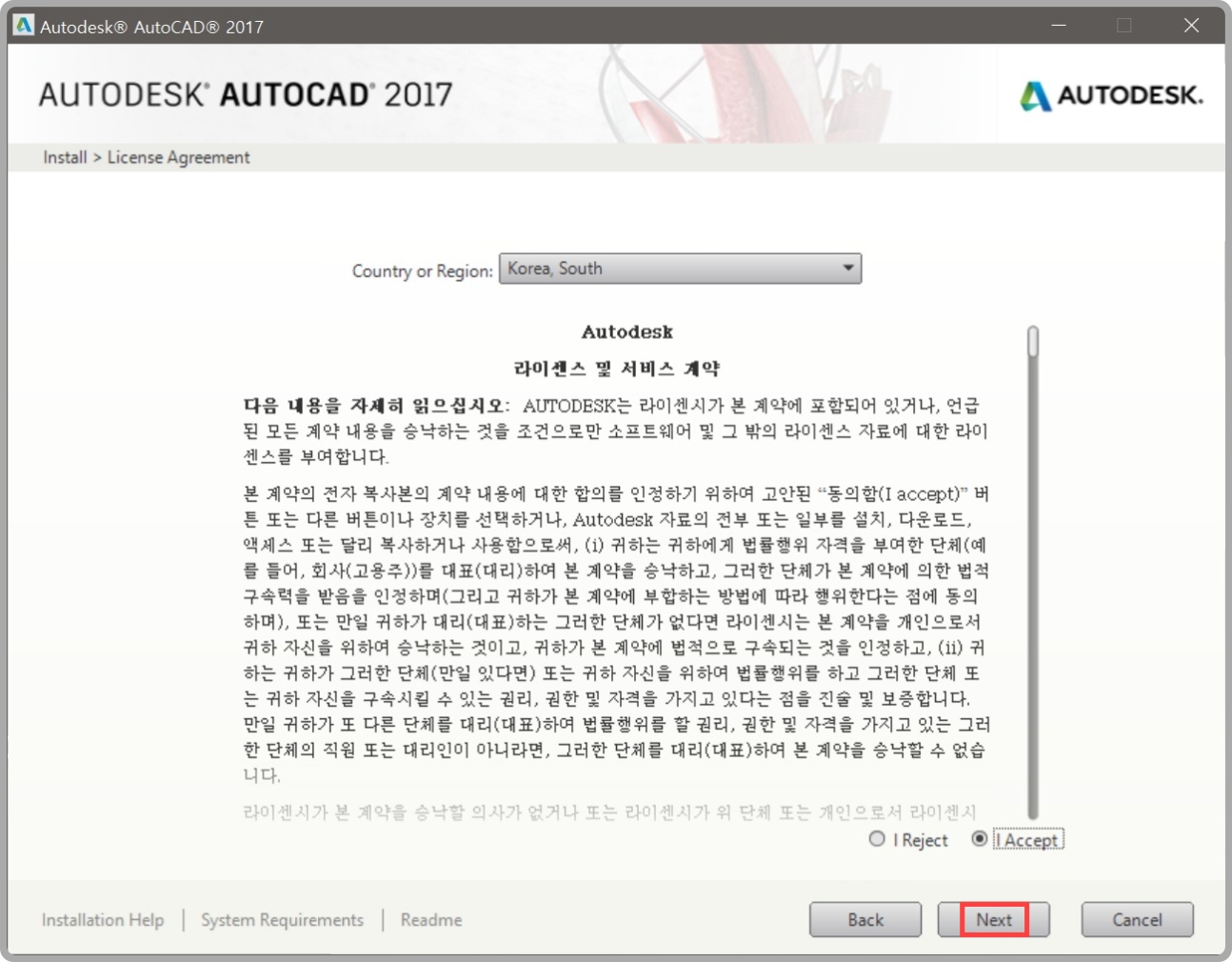This screenshot has width=1232, height=962.
Task: Click the AutoCAD icon in the title bar
Action: [26, 27]
